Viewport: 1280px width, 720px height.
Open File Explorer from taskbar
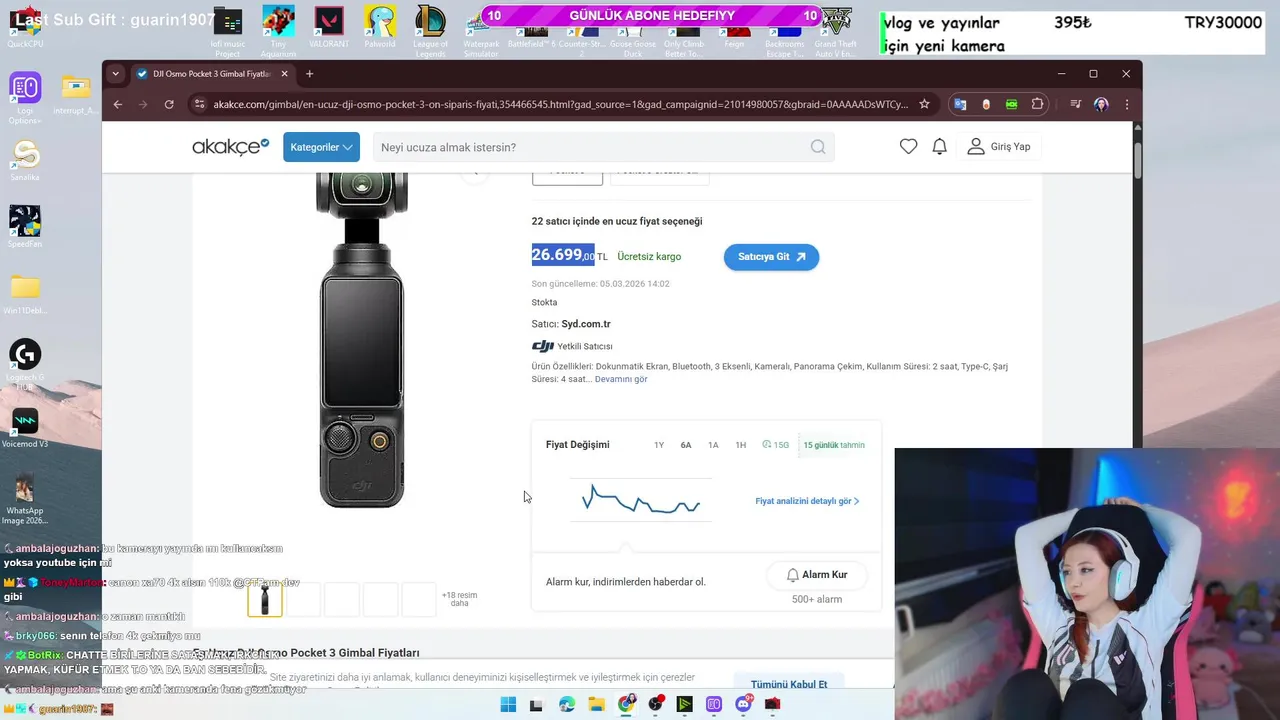(x=597, y=705)
